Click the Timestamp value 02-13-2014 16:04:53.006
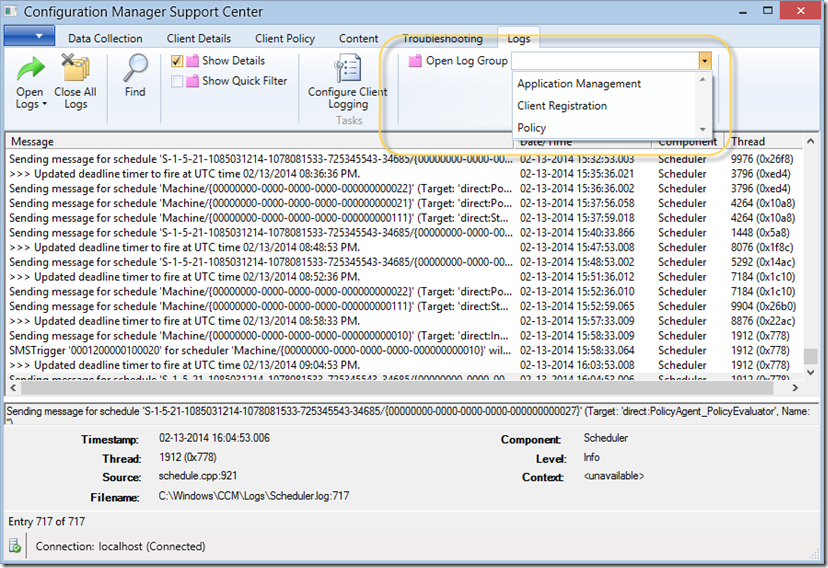 pos(214,438)
